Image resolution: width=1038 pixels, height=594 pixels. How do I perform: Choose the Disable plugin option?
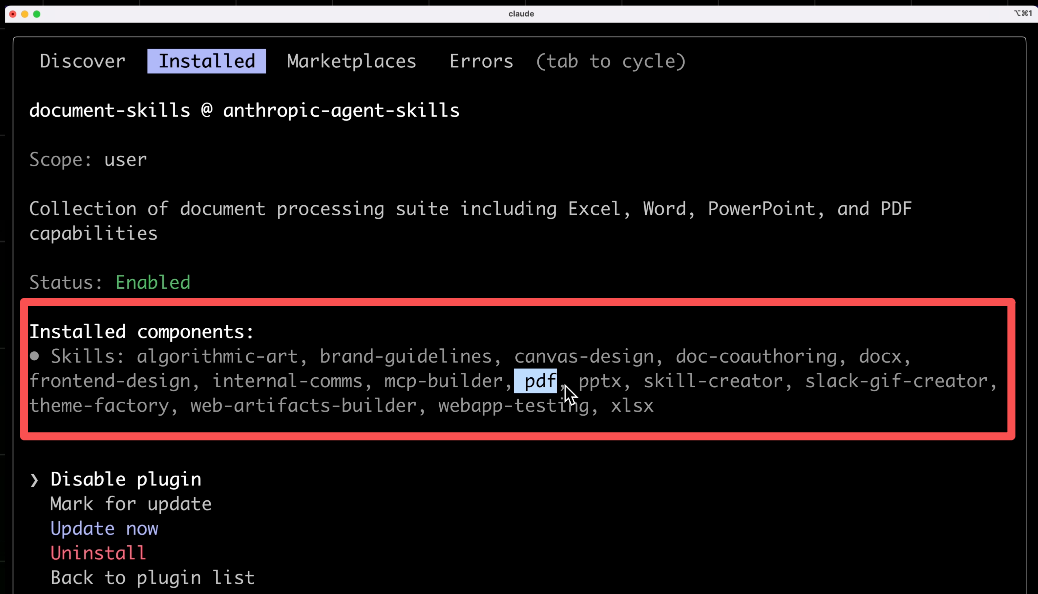(x=126, y=480)
